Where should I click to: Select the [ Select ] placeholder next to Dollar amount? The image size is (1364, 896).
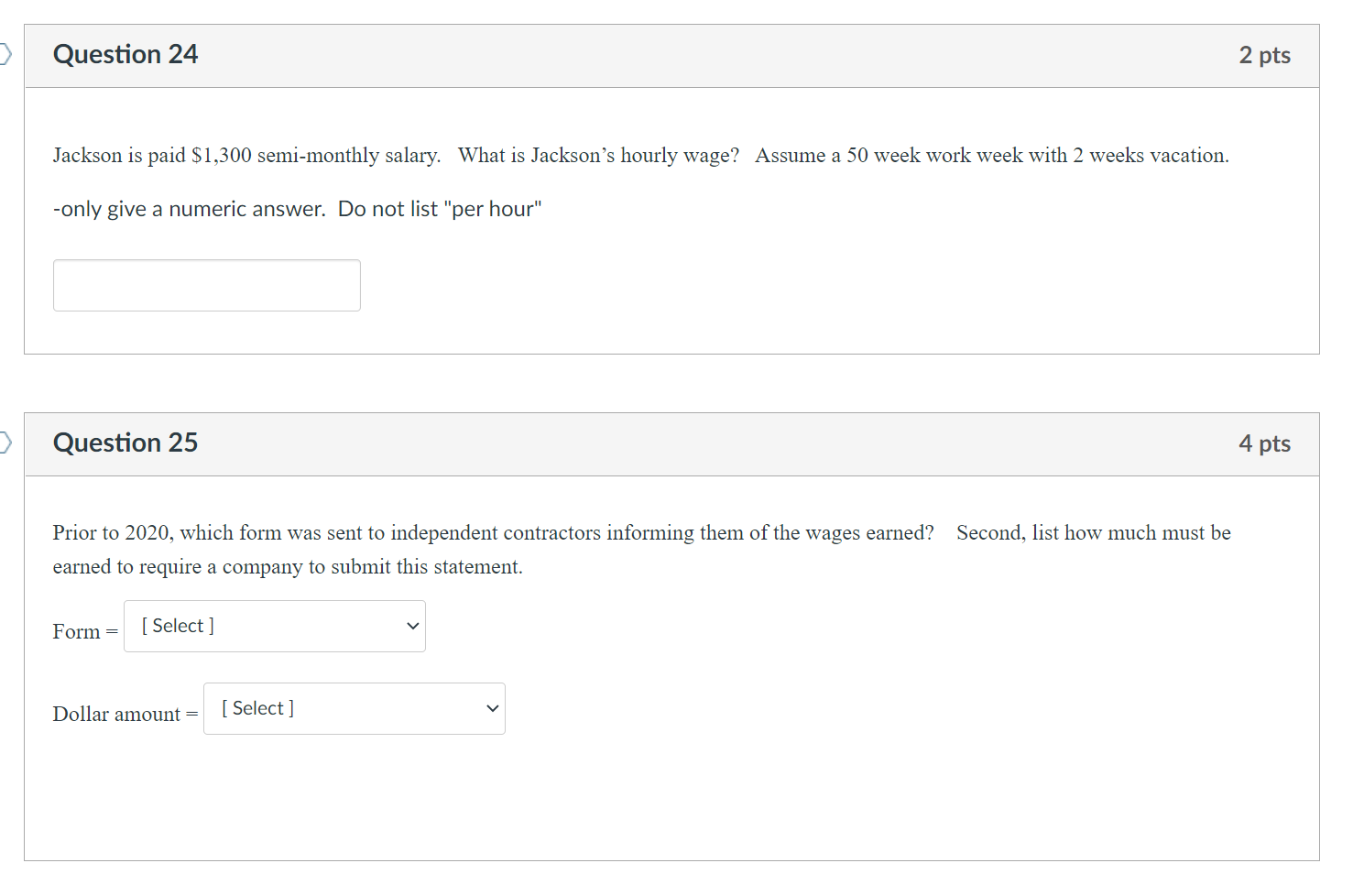(256, 707)
